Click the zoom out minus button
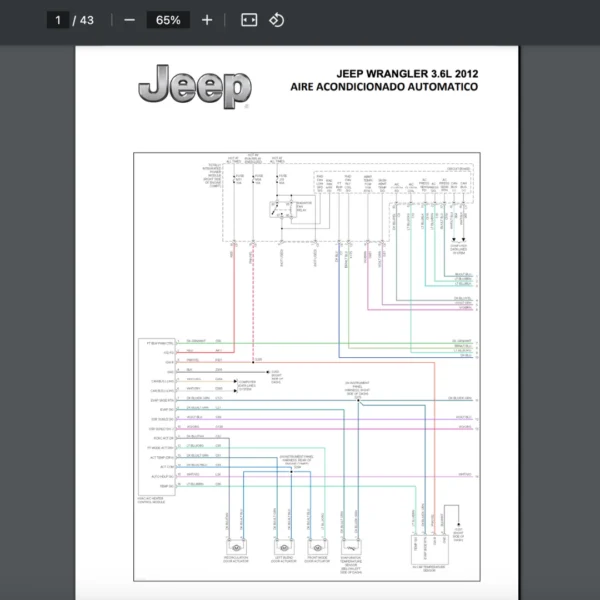The width and height of the screenshot is (600, 600). tap(129, 20)
